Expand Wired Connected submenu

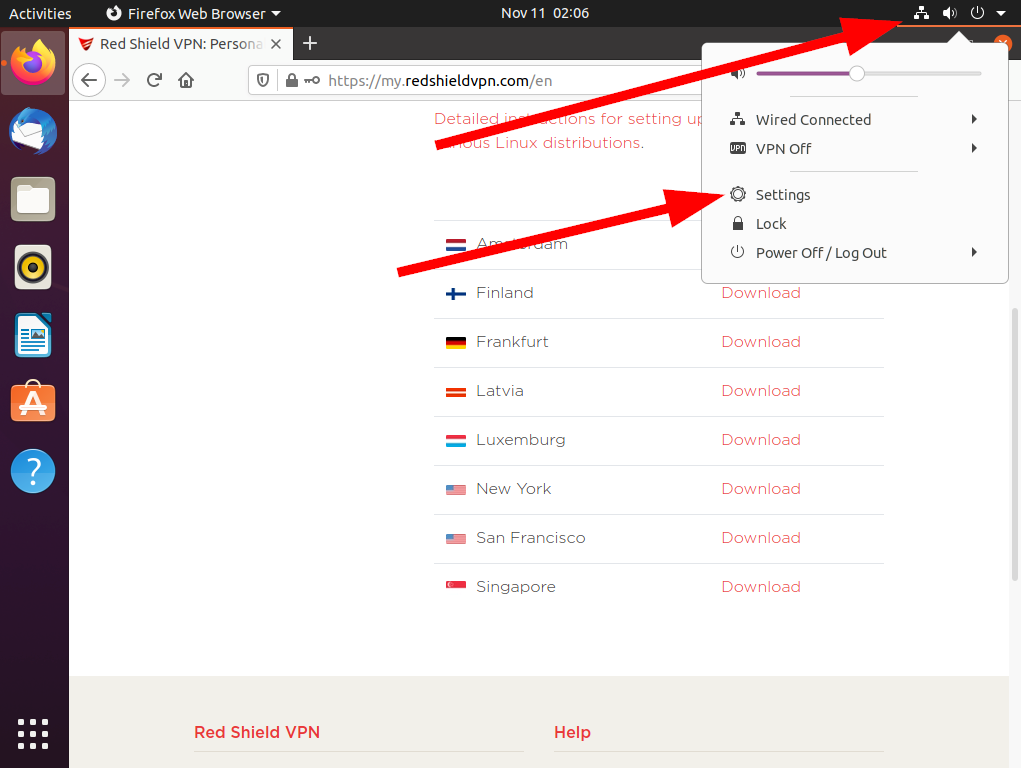[854, 120]
